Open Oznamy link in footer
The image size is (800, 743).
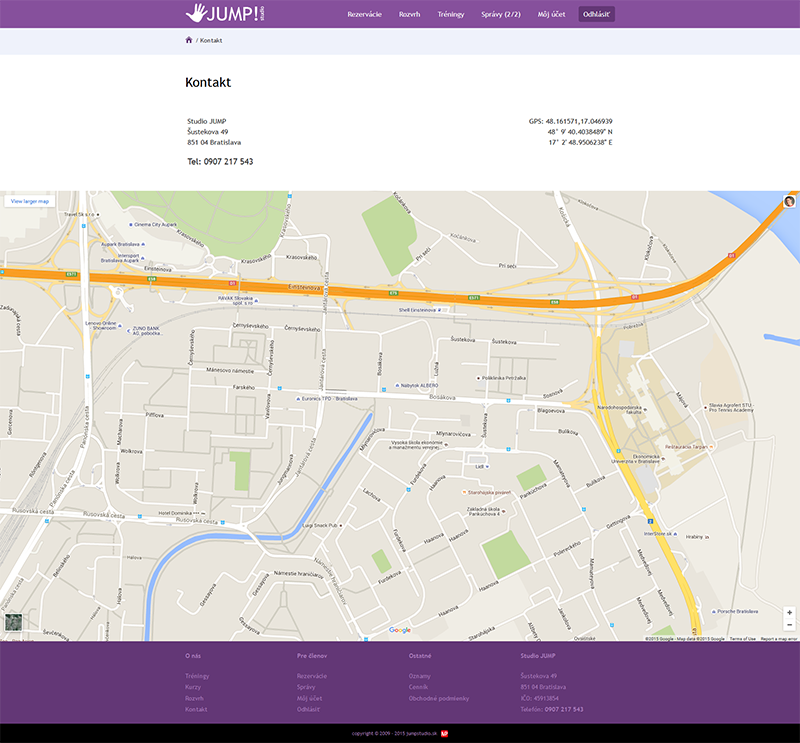[419, 676]
